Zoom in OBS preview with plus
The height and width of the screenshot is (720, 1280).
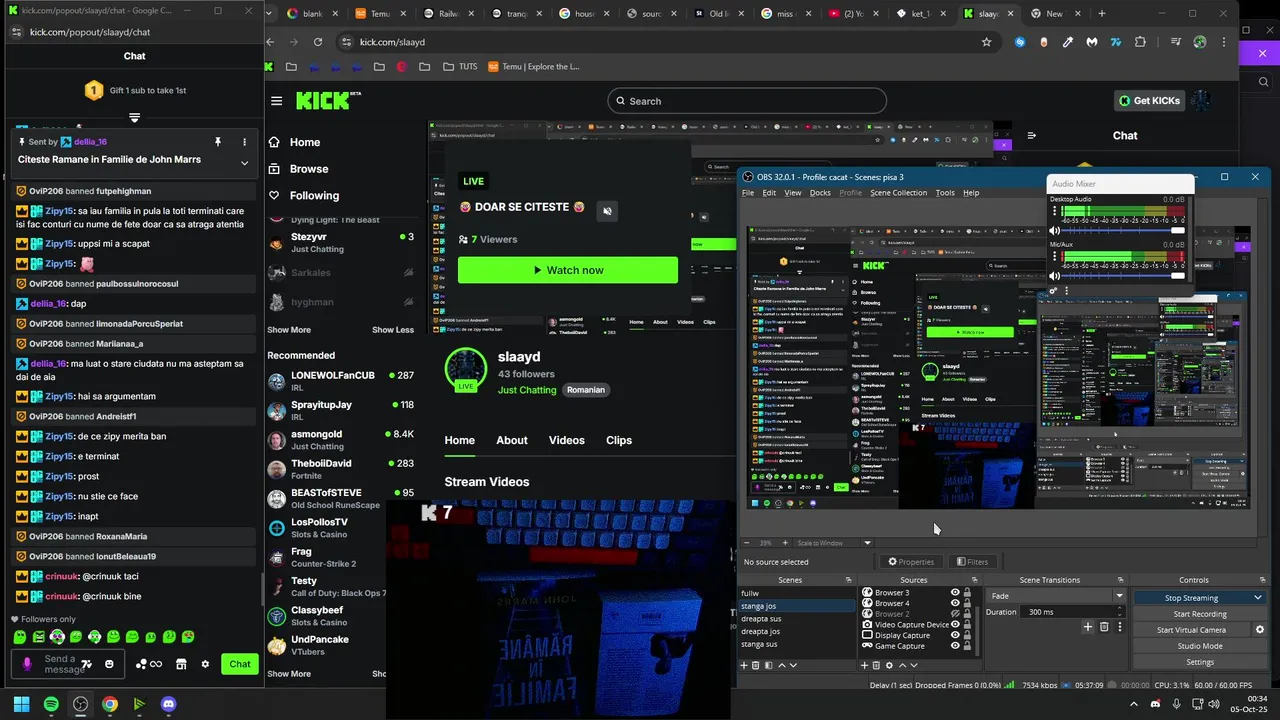784,543
